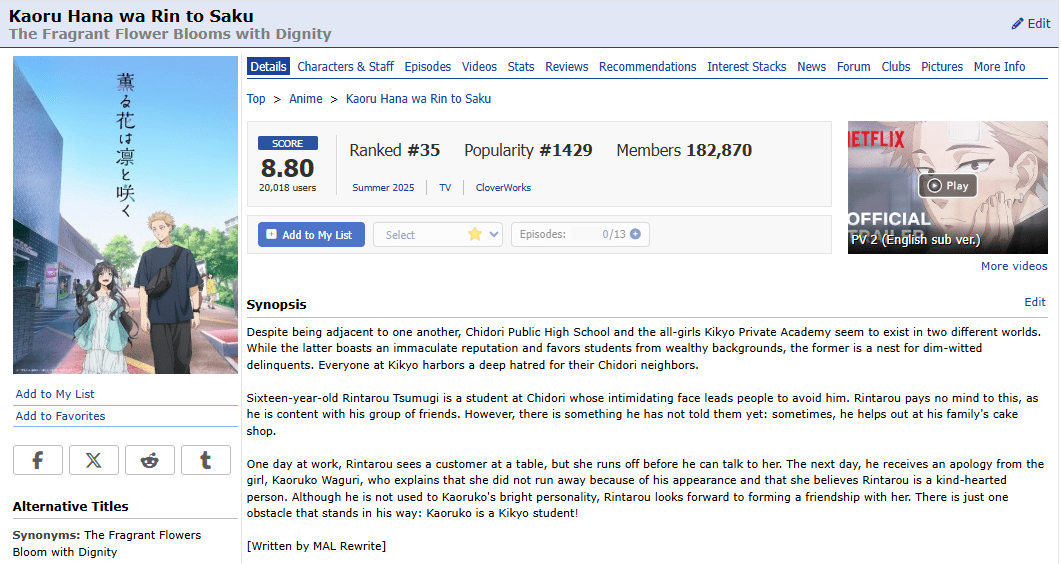Click the Ranked #35 text
1061x564 pixels.
click(x=394, y=150)
